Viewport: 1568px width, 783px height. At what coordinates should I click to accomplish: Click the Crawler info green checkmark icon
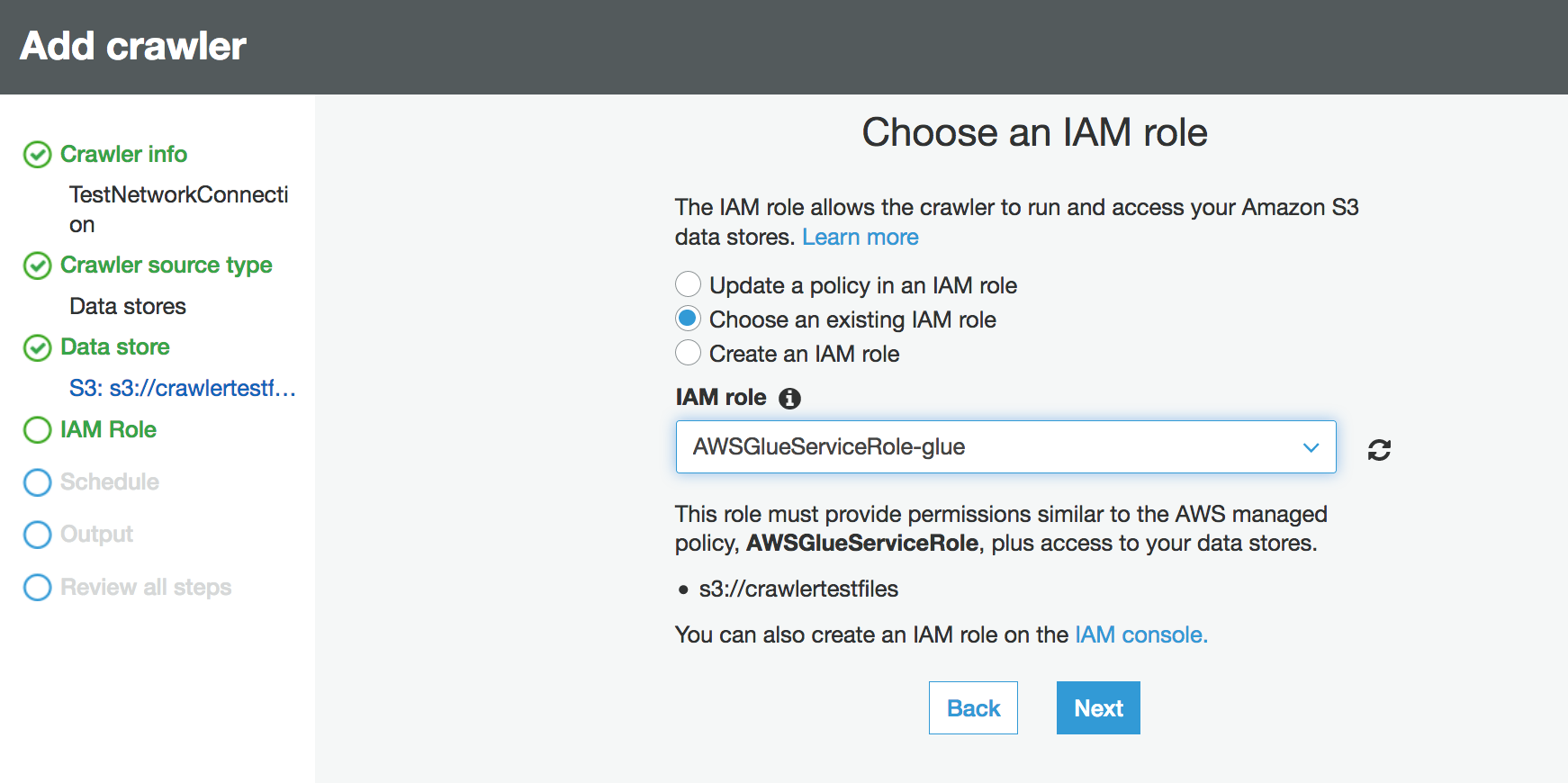37,155
